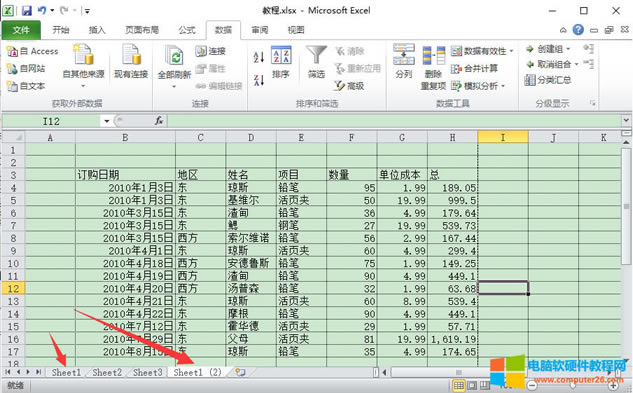633x393 pixels.
Task: Click the insert new worksheet icon
Action: 240,372
